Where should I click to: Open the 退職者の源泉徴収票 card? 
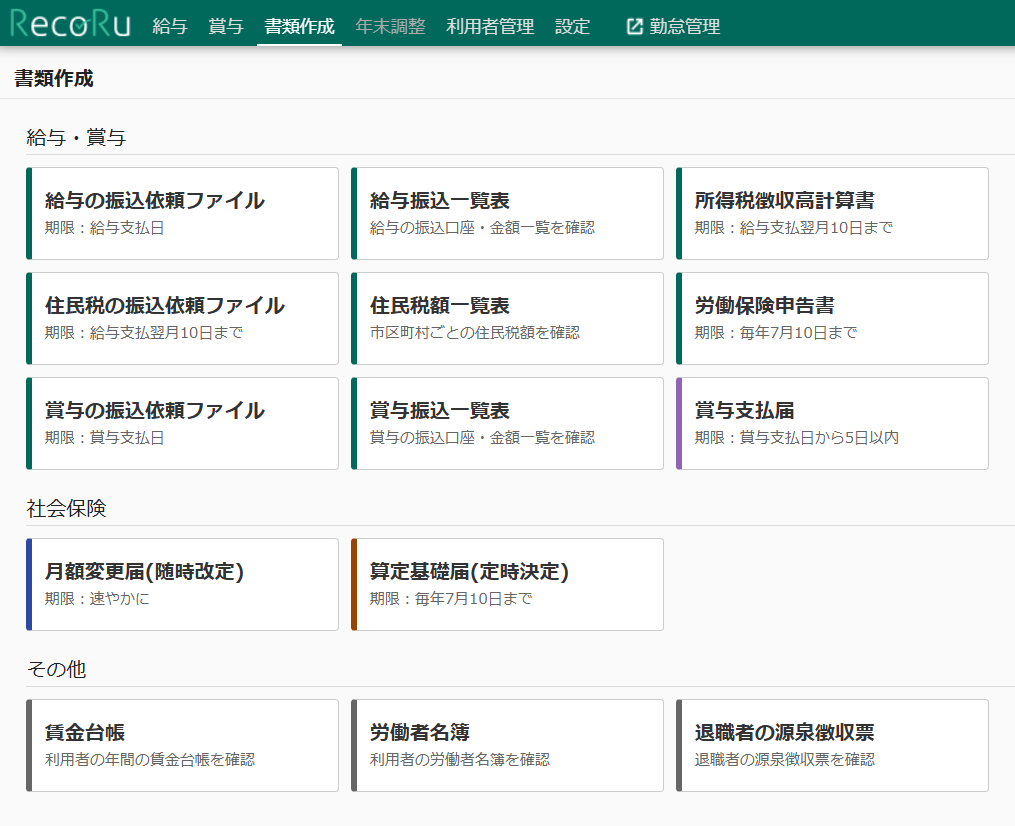[832, 745]
